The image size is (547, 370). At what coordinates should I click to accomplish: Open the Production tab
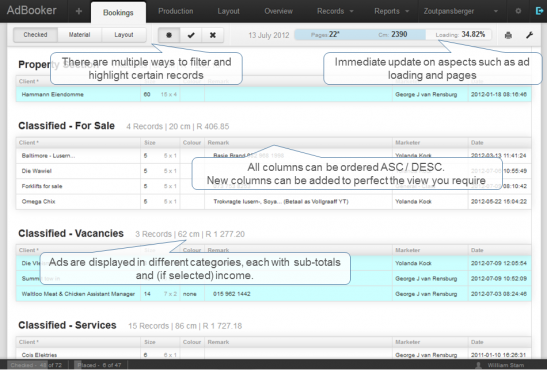[x=175, y=11]
